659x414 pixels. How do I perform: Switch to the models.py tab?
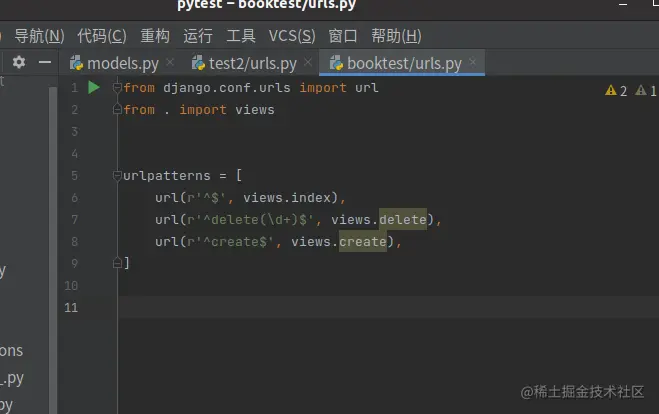click(123, 63)
